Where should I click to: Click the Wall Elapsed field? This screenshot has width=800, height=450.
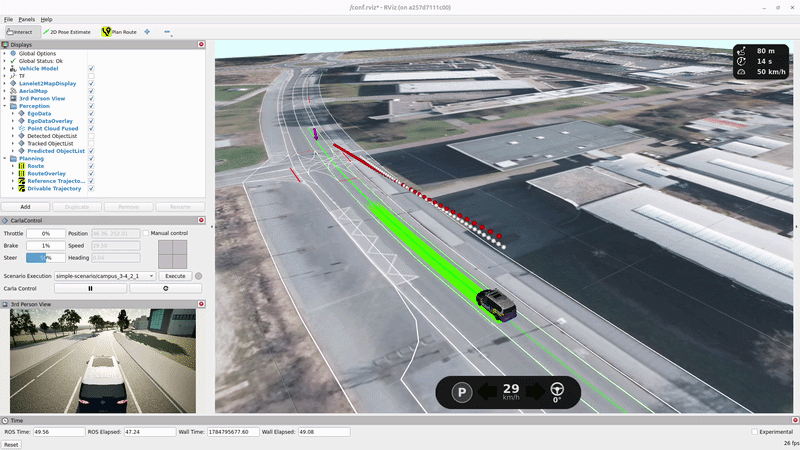tap(324, 432)
